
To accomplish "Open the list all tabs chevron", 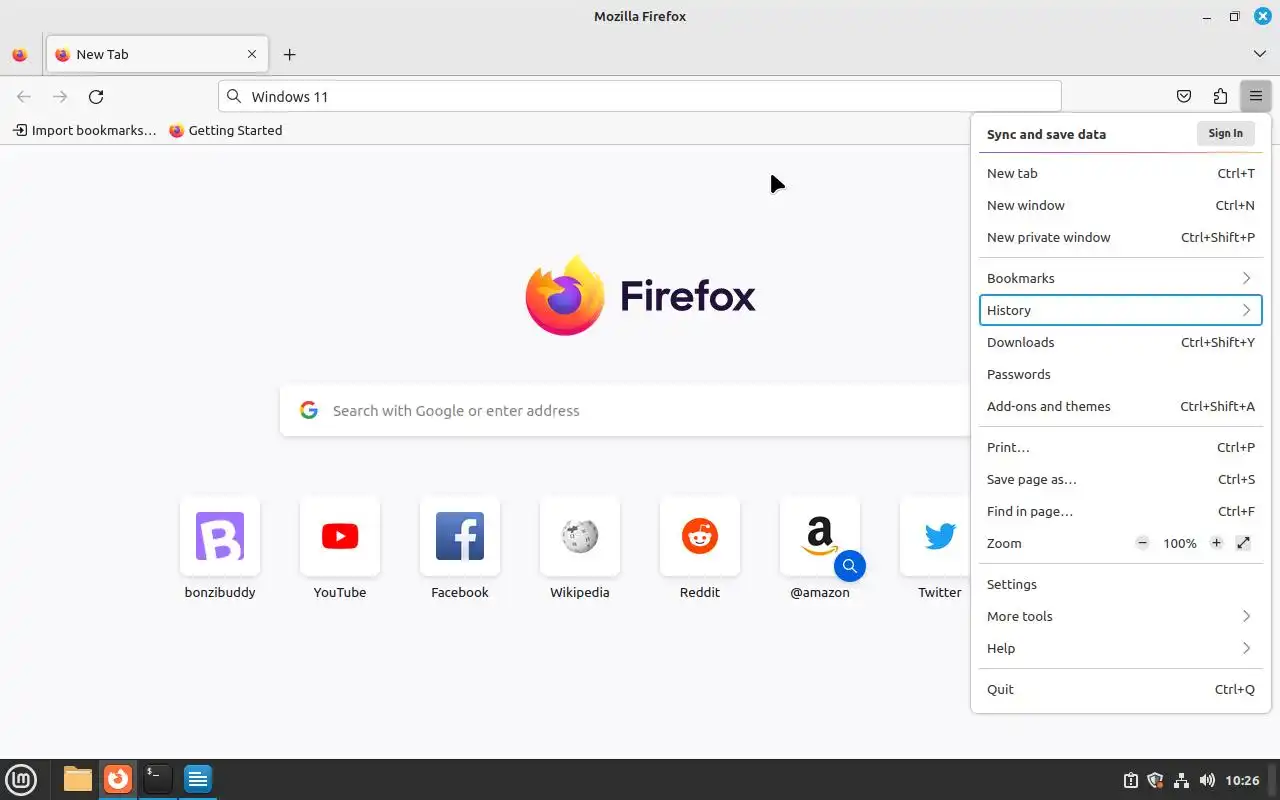I will point(1259,54).
